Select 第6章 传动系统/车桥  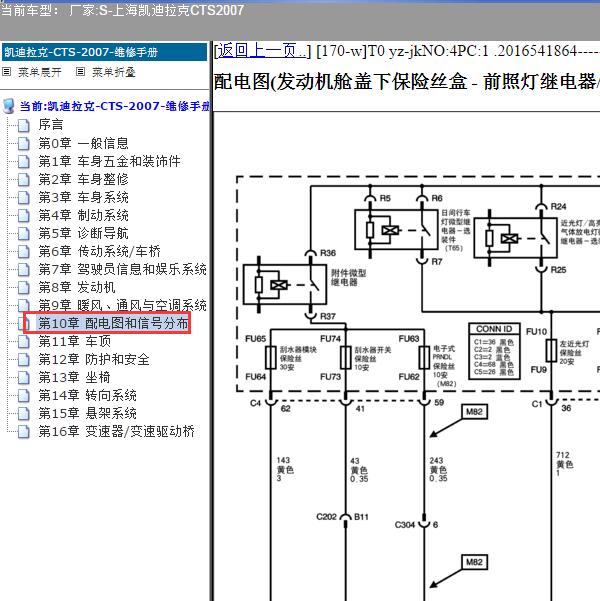[x=99, y=251]
